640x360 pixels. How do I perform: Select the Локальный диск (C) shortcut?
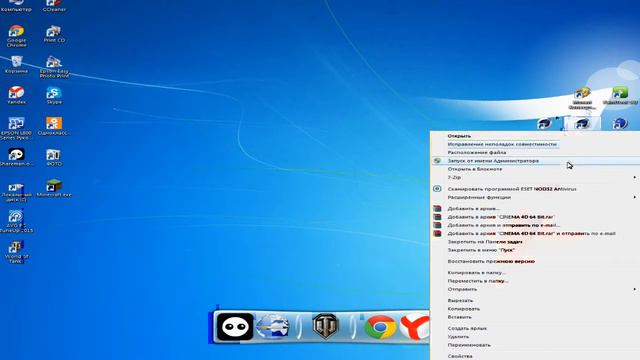pos(16,192)
